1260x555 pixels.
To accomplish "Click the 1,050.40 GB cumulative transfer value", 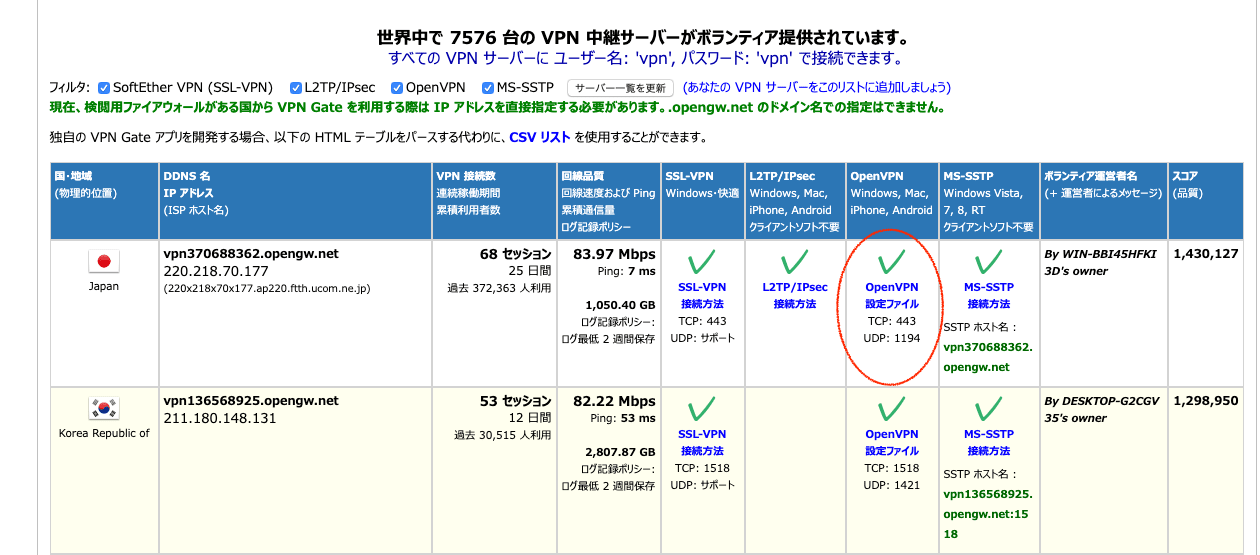I will click(620, 304).
